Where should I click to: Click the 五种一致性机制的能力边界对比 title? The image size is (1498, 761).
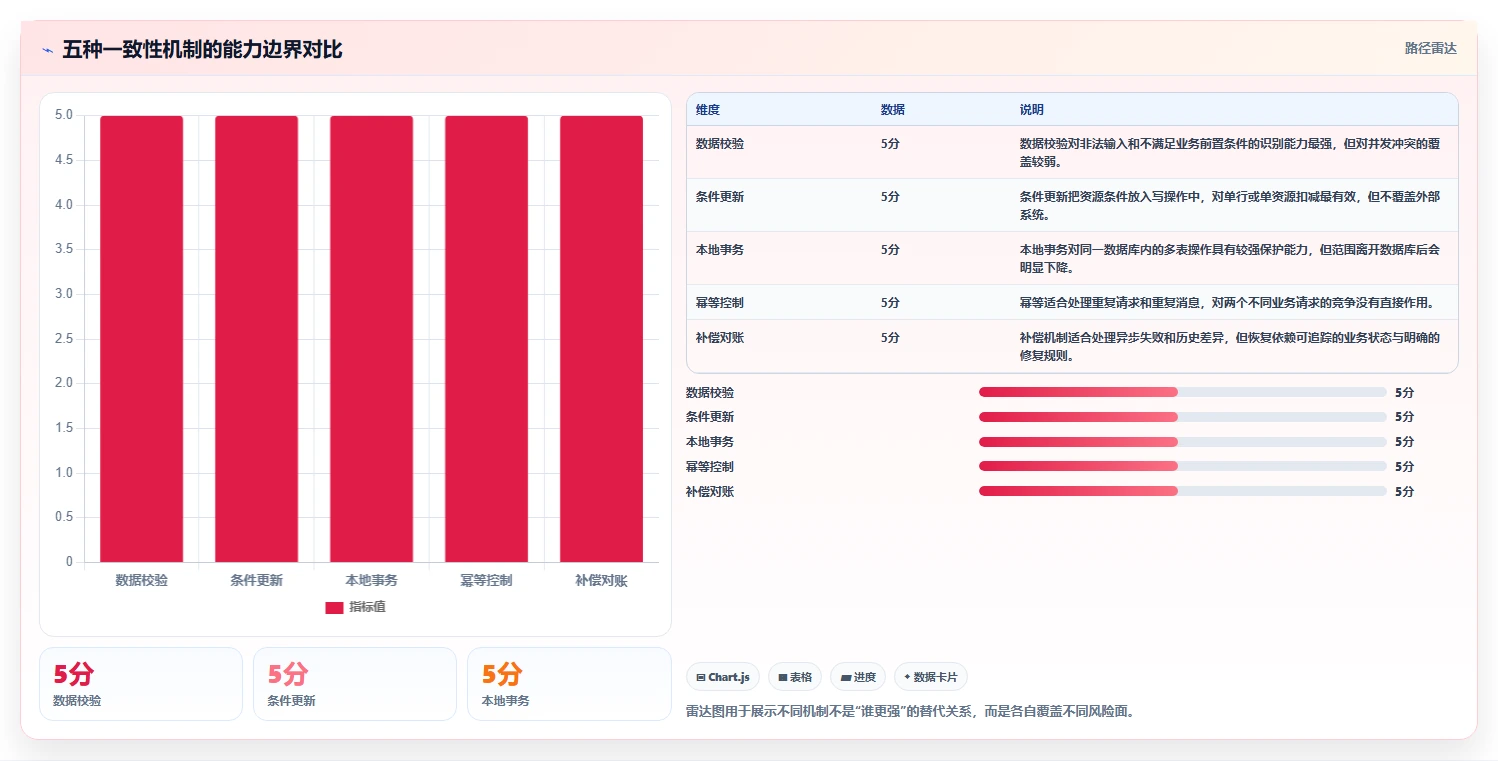202,49
